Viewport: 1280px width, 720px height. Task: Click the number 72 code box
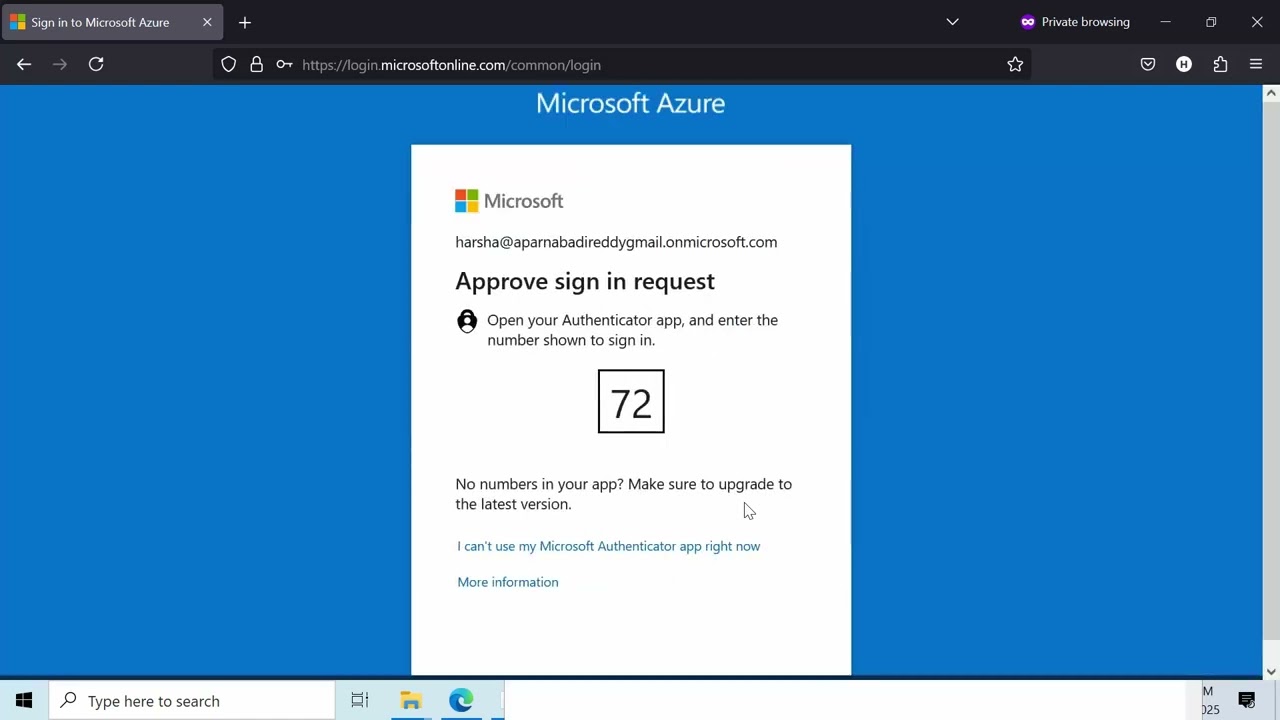click(631, 401)
